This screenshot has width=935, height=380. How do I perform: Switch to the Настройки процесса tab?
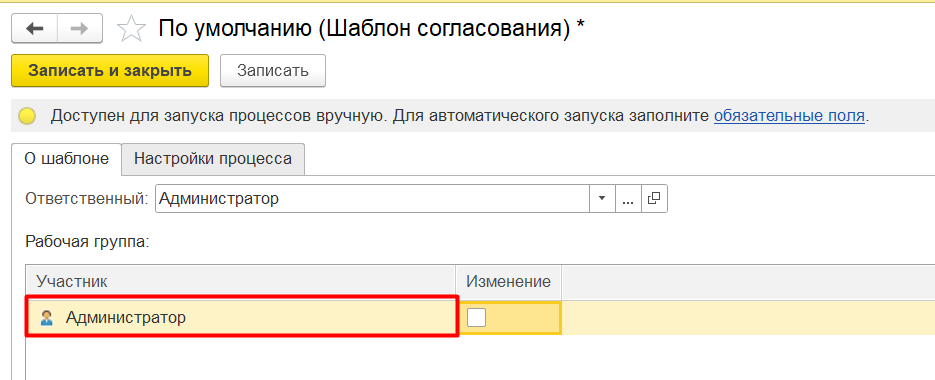pyautogui.click(x=213, y=159)
